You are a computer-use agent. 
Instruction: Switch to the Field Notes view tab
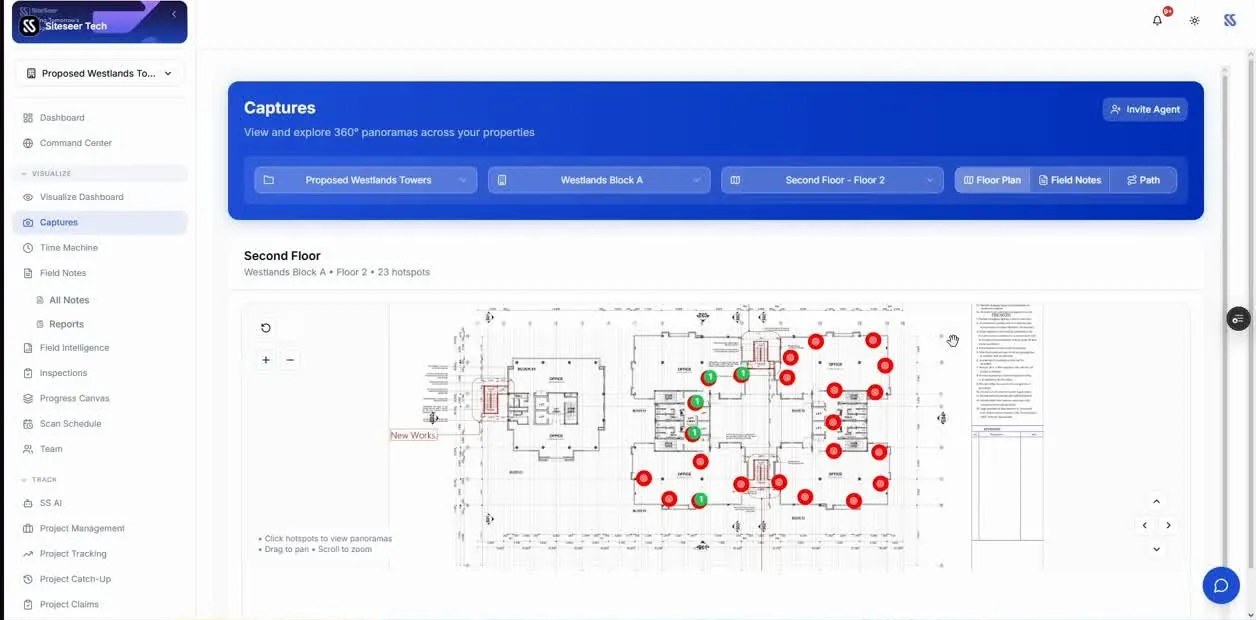[x=1070, y=180]
